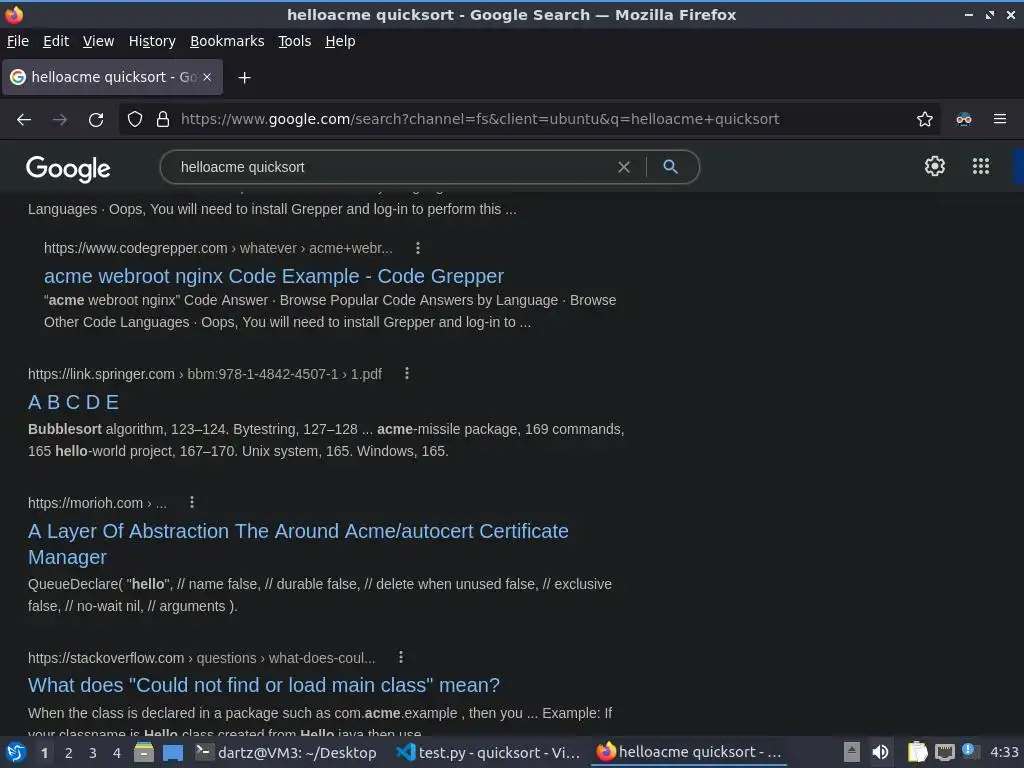Select the helloacme quicksort browser tab

coord(112,77)
